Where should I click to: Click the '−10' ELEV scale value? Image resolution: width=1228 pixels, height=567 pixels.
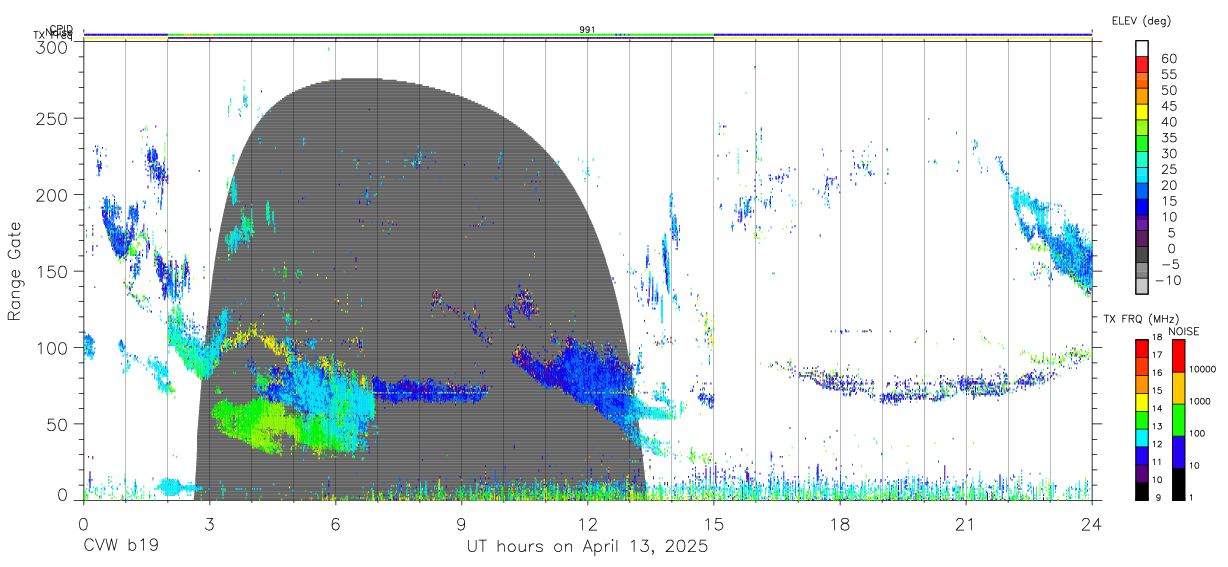[x=1168, y=279]
